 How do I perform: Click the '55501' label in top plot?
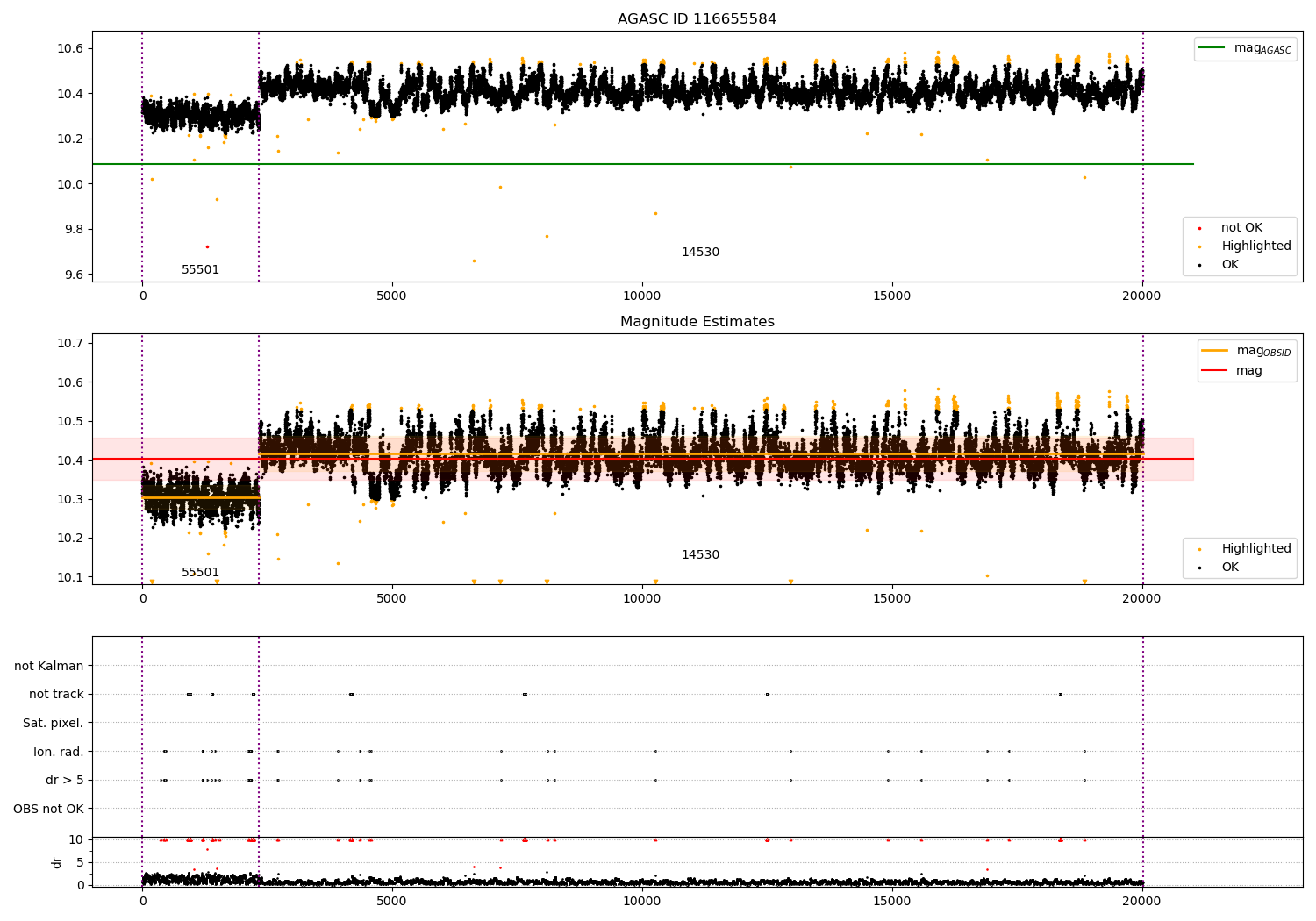coord(200,270)
